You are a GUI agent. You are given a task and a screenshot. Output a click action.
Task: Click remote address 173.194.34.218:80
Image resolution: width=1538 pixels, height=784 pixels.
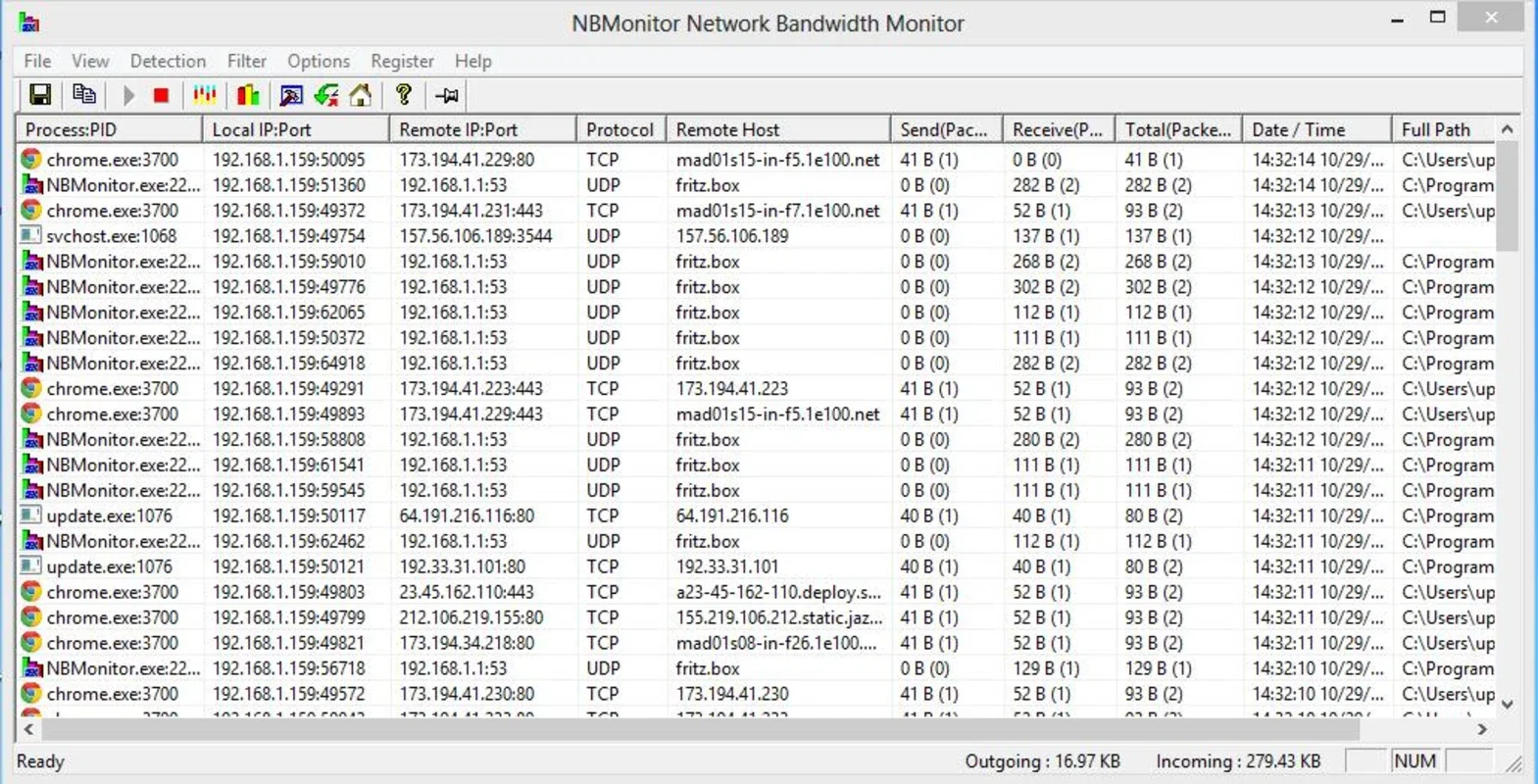point(467,643)
